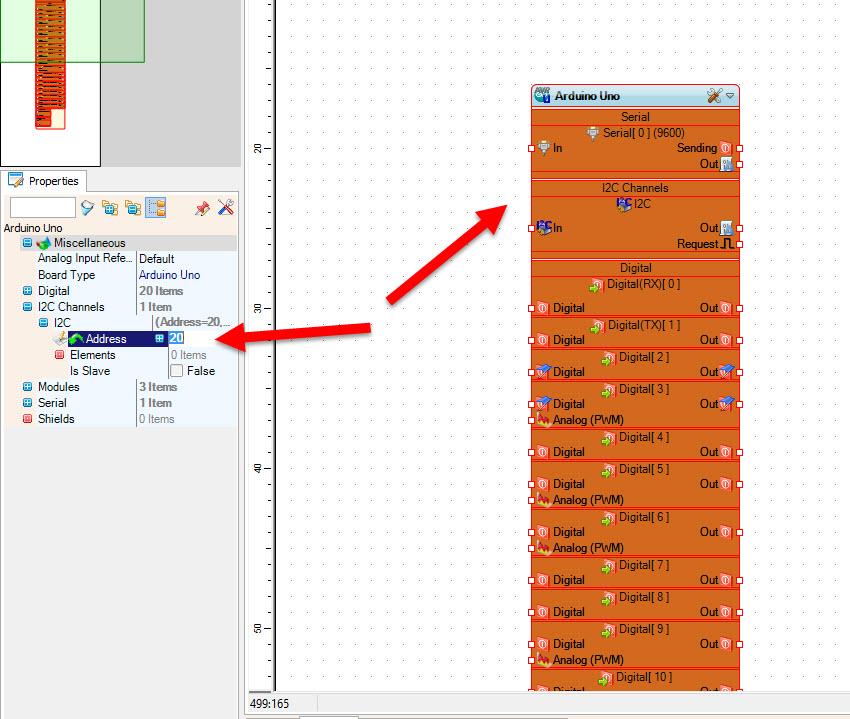Click the Digital[6] Out pin icon
The image size is (850, 719).
pos(726,532)
